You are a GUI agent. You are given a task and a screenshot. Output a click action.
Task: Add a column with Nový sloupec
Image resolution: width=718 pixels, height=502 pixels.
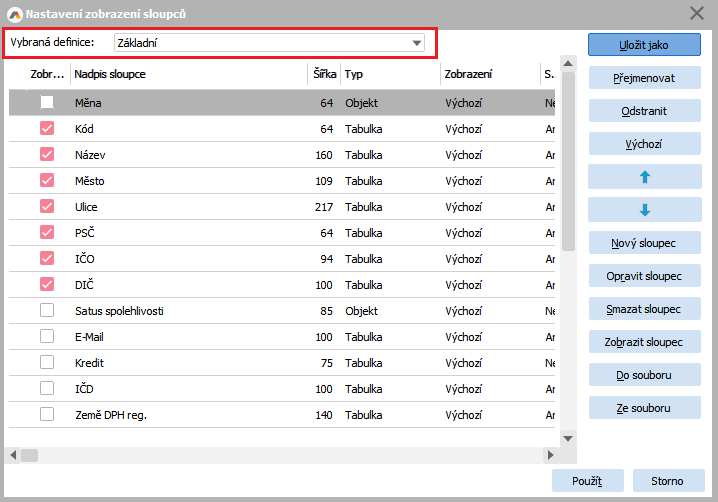click(x=644, y=243)
